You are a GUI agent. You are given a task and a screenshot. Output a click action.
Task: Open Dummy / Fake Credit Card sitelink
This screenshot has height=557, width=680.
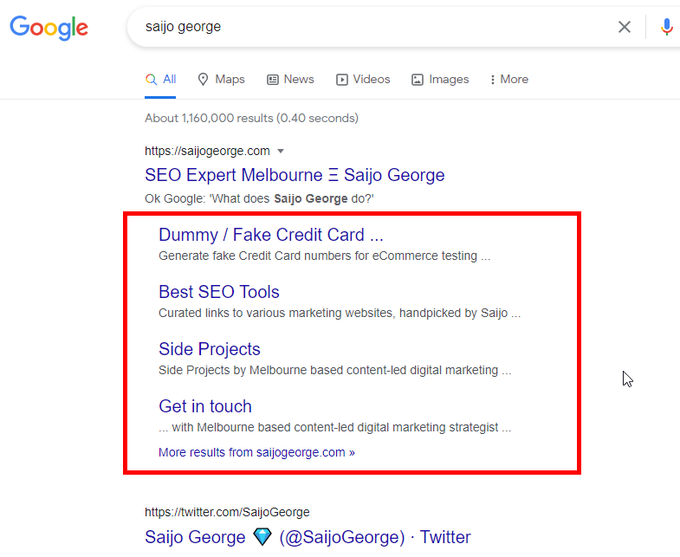click(270, 236)
